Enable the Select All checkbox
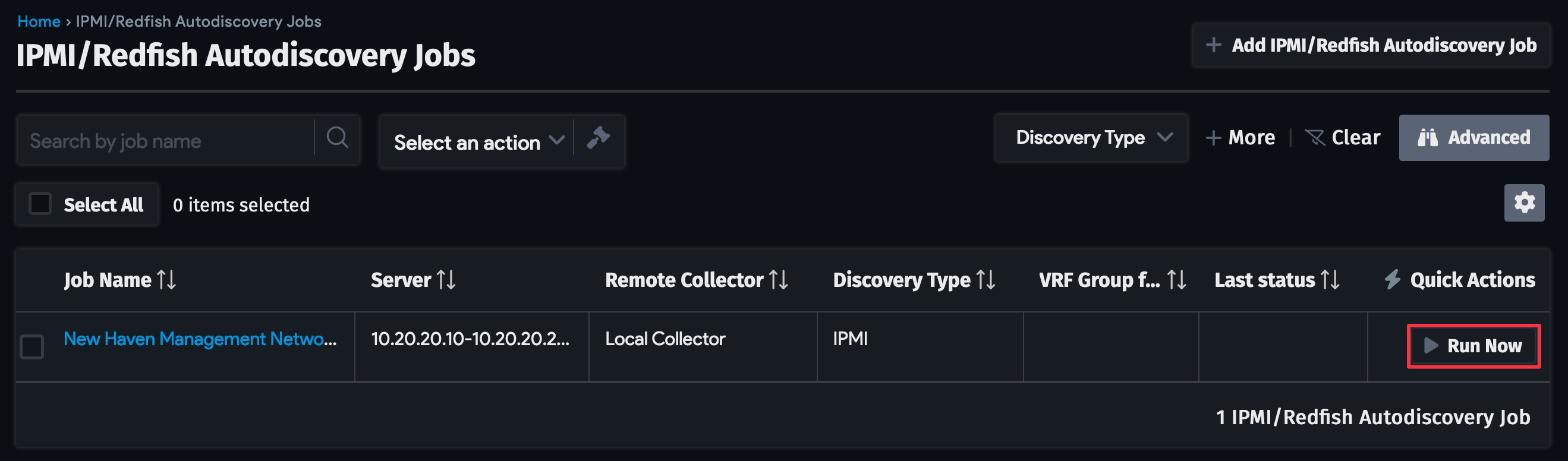The image size is (1568, 461). pyautogui.click(x=40, y=204)
